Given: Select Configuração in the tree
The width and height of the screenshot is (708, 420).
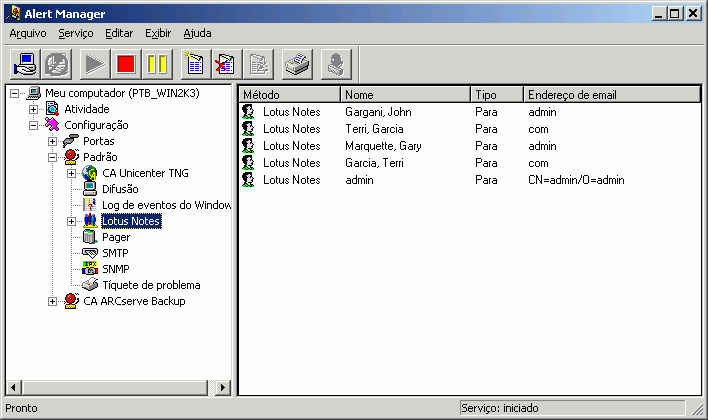Looking at the screenshot, I should click(x=96, y=125).
